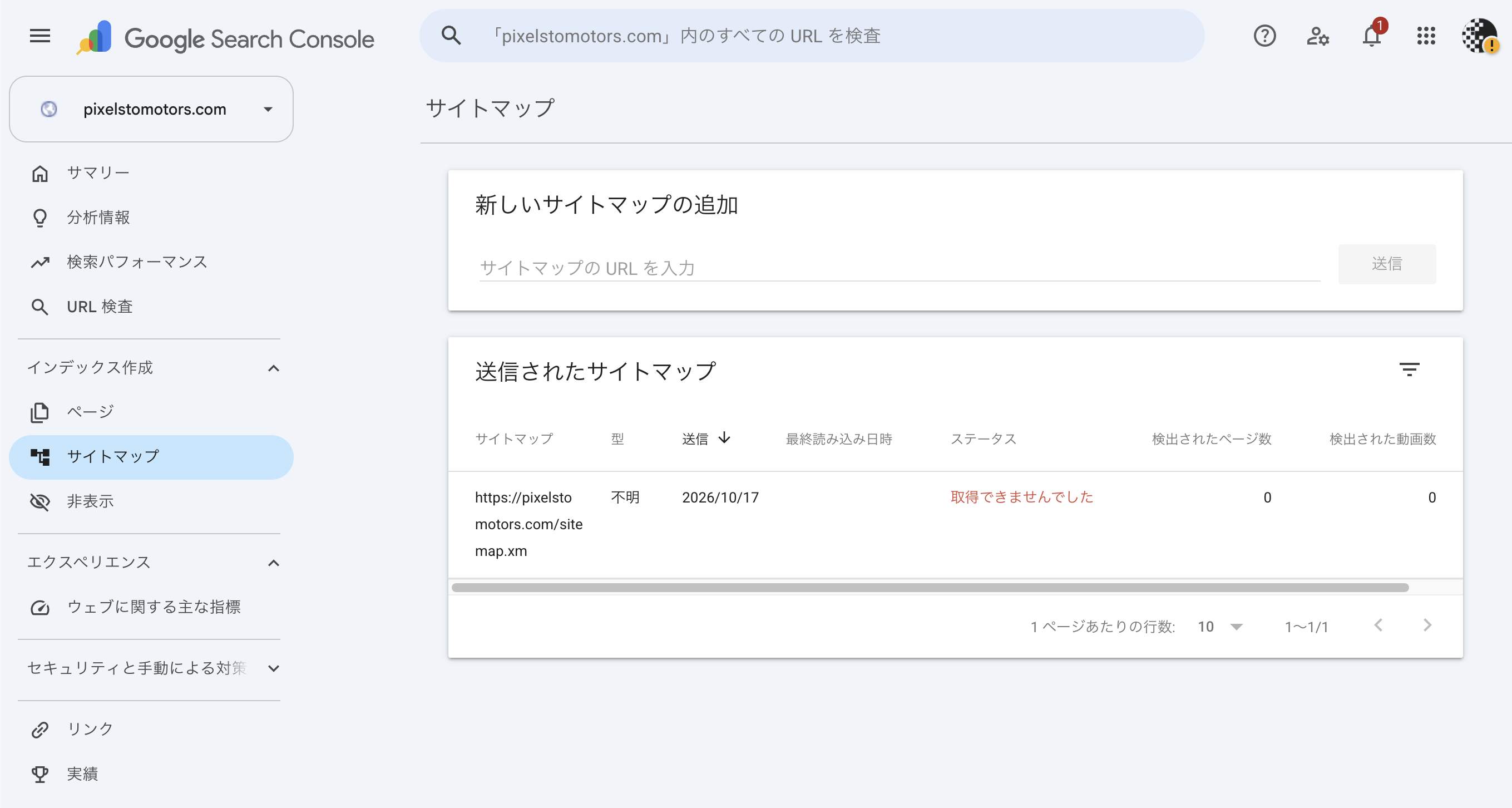Click the ステータス column header
Screen dimensions: 1512x808
(x=983, y=439)
